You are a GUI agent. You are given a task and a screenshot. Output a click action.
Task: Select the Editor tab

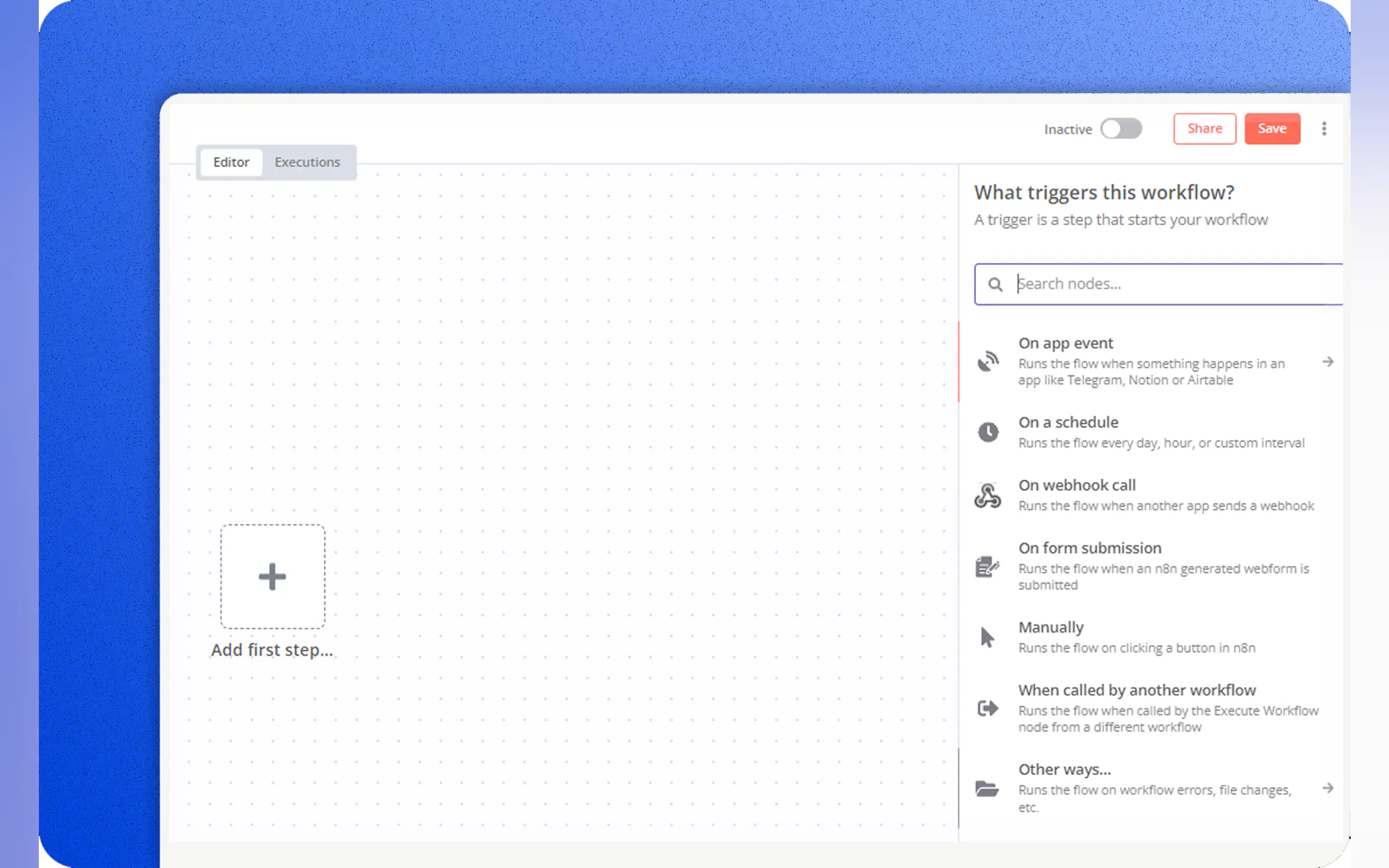pos(231,162)
